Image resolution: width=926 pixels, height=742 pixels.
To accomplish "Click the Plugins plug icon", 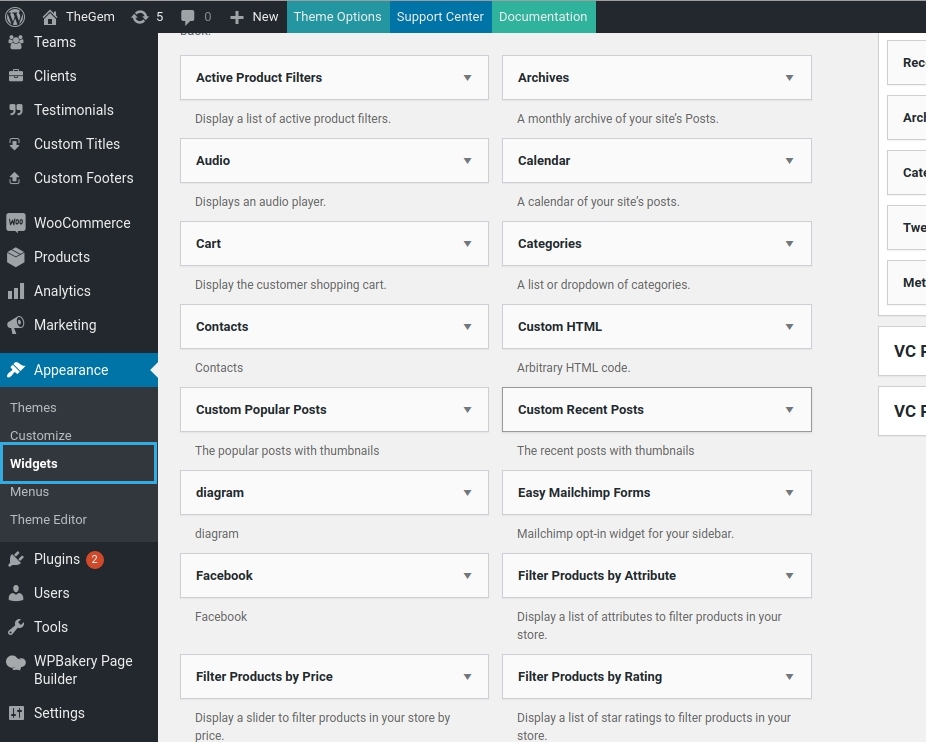I will 16,559.
